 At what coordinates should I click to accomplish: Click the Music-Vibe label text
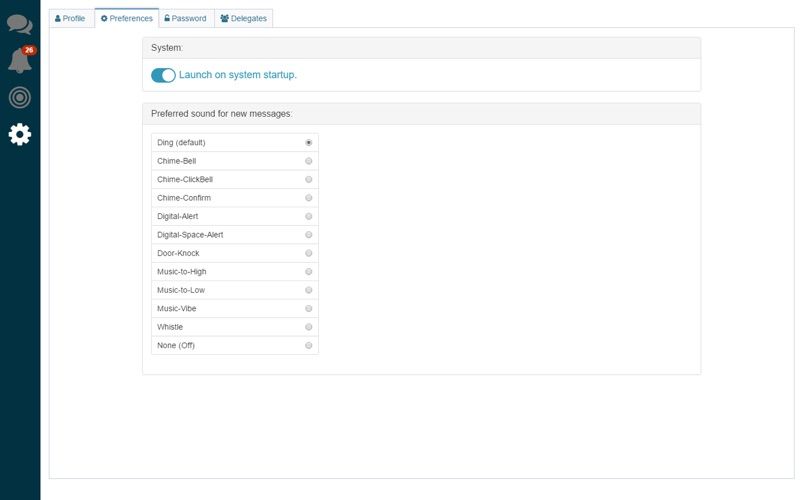tap(177, 308)
